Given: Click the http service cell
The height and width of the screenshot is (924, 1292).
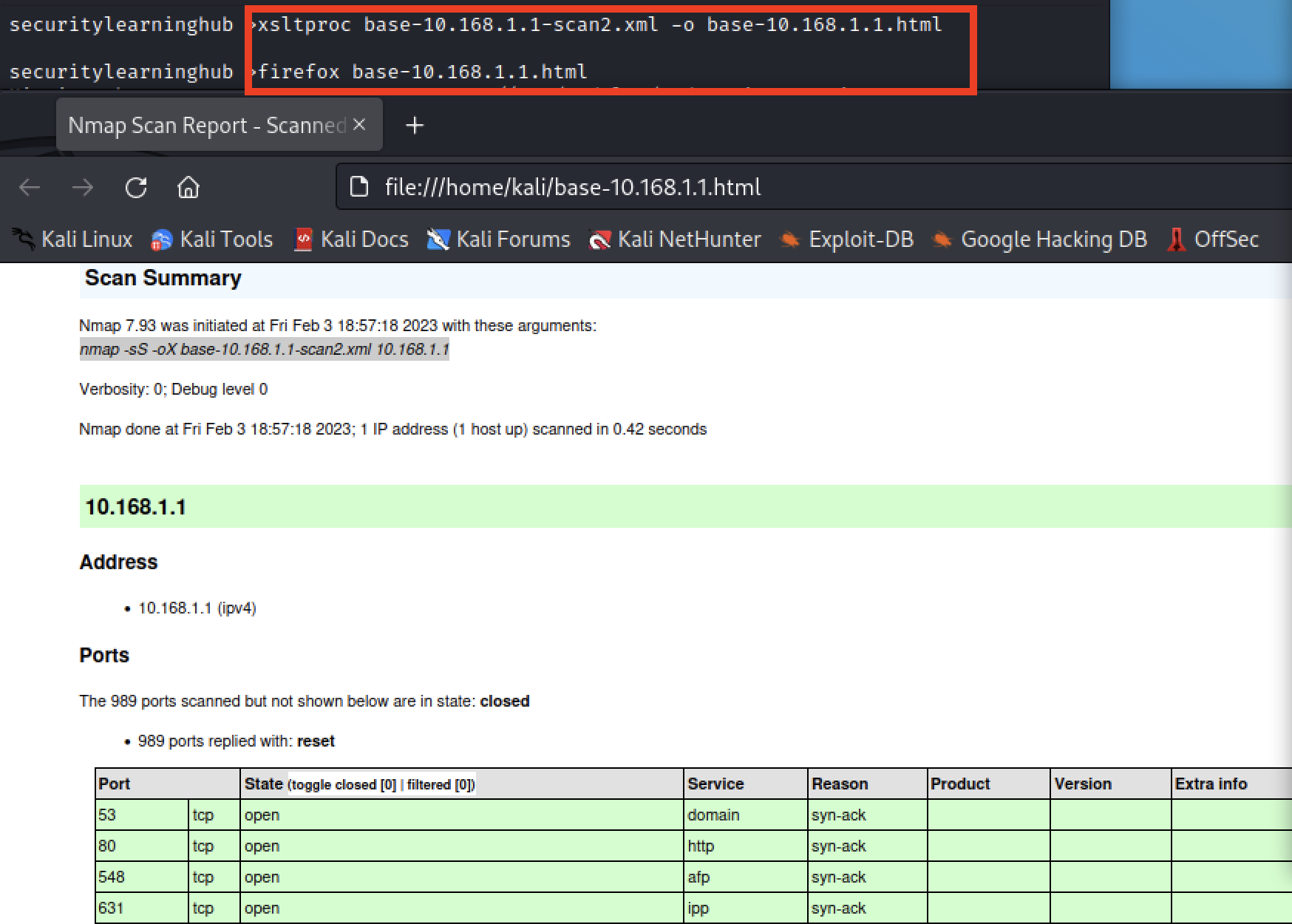Looking at the screenshot, I should coord(746,846).
